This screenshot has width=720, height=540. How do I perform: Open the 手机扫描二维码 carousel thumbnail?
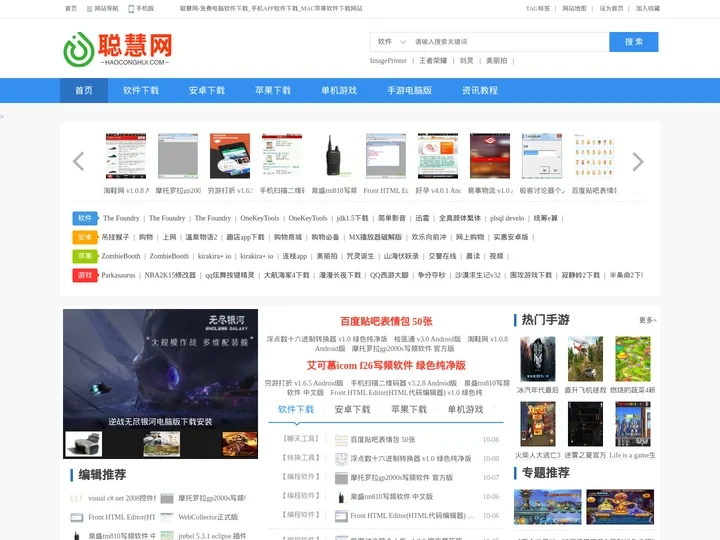point(282,156)
